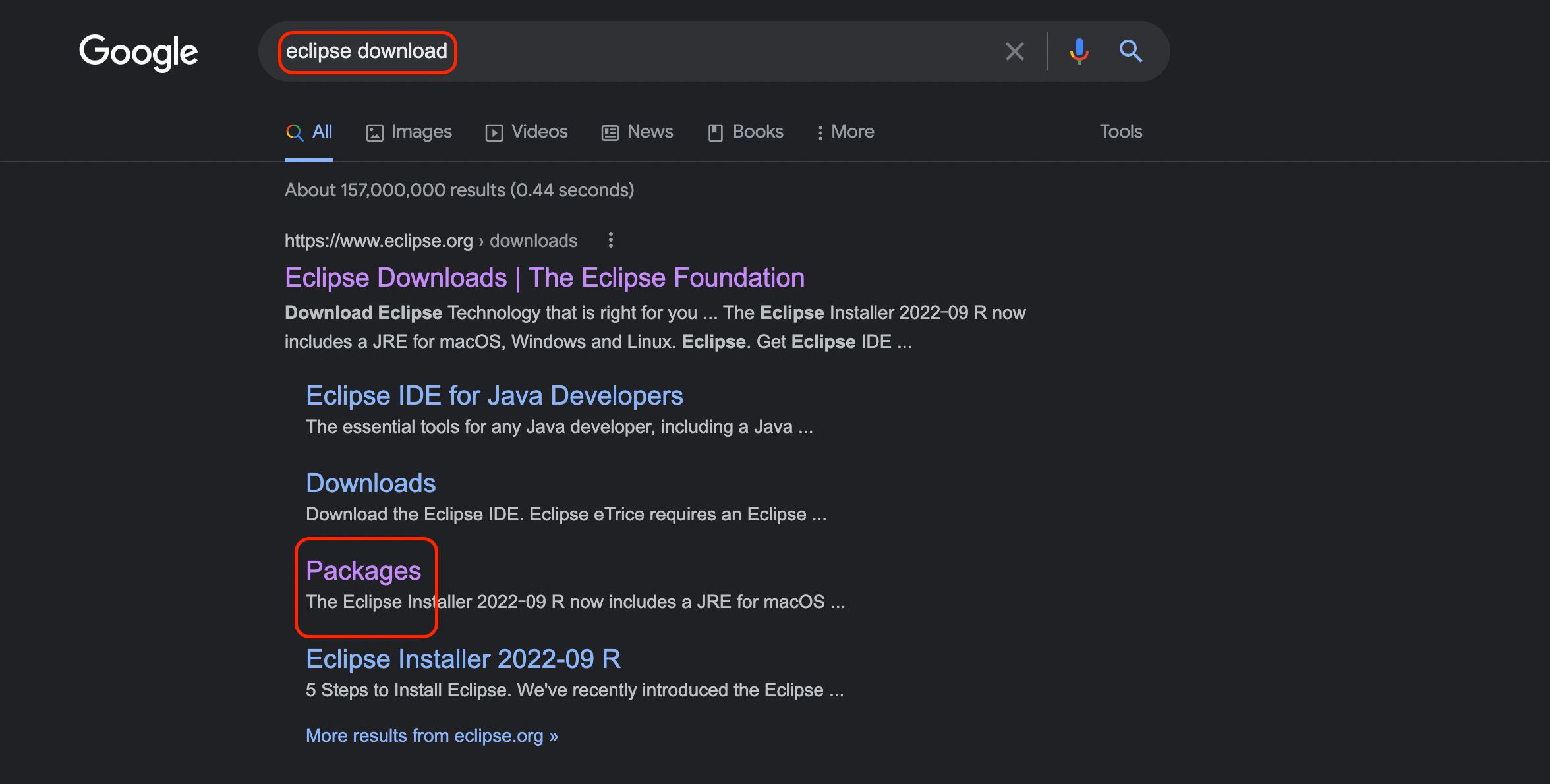
Task: Follow the Downloads sitelink
Action: pos(370,484)
